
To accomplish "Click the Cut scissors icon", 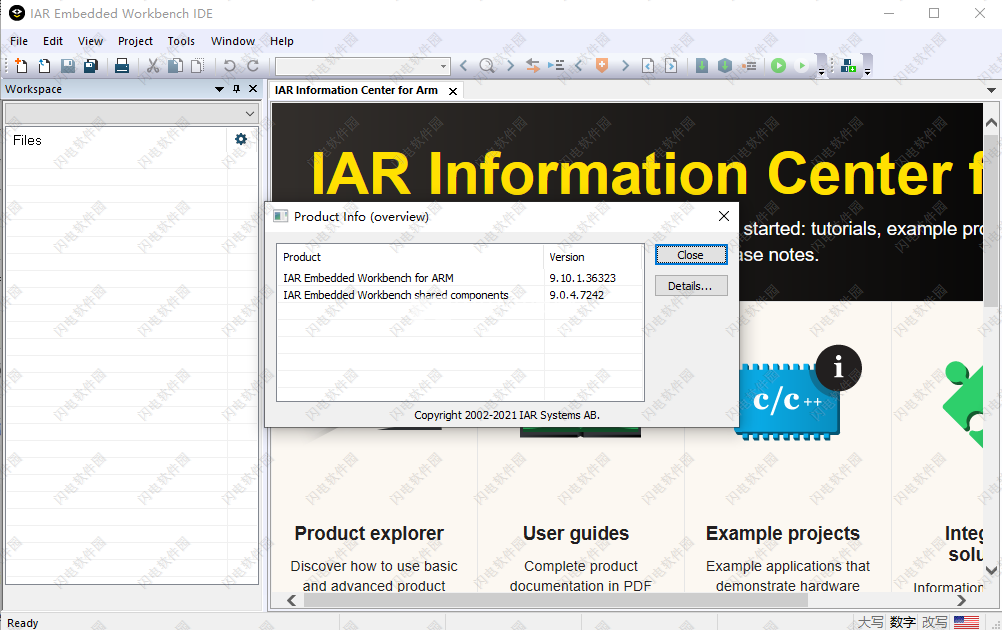I will point(153,66).
